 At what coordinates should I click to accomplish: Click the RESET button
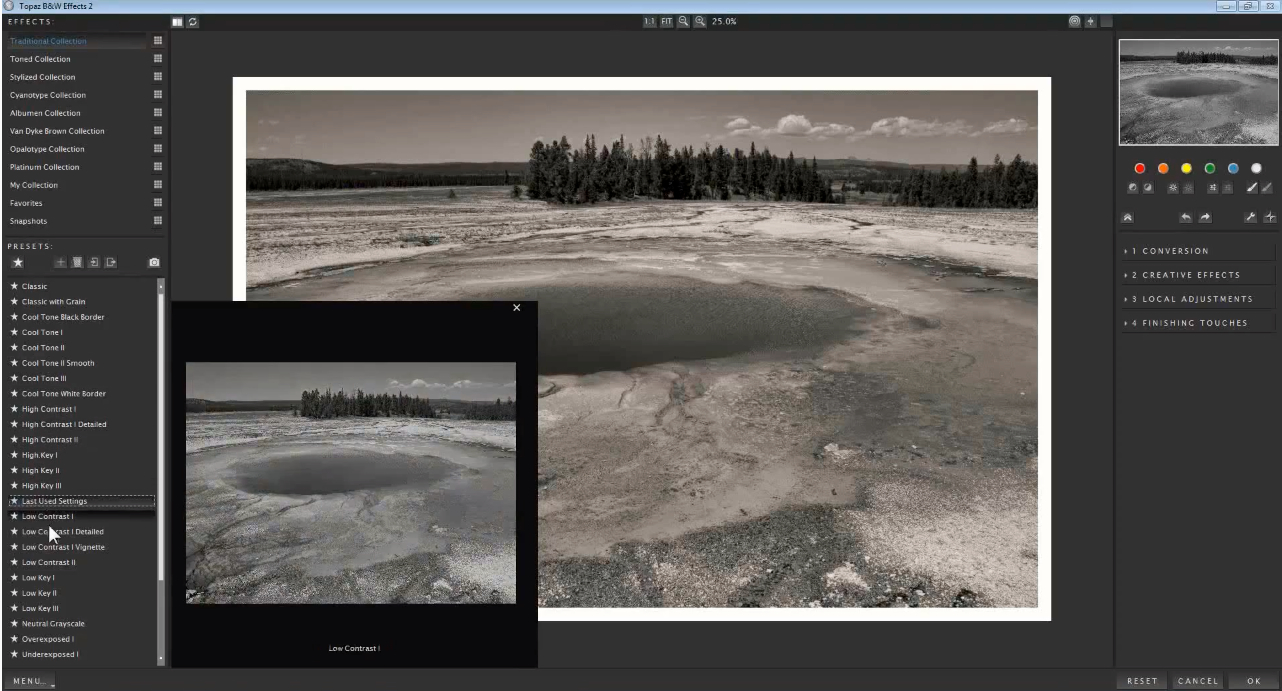pos(1142,681)
